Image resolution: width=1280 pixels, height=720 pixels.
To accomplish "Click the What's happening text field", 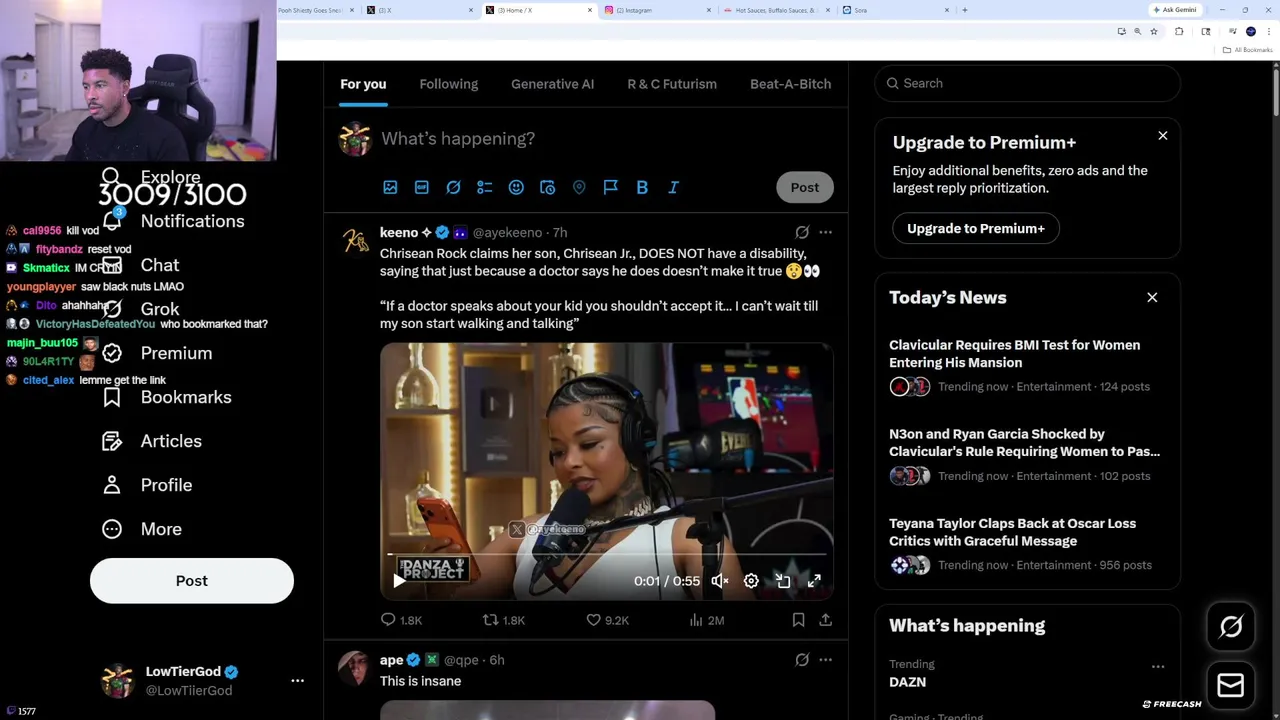I will coord(458,139).
